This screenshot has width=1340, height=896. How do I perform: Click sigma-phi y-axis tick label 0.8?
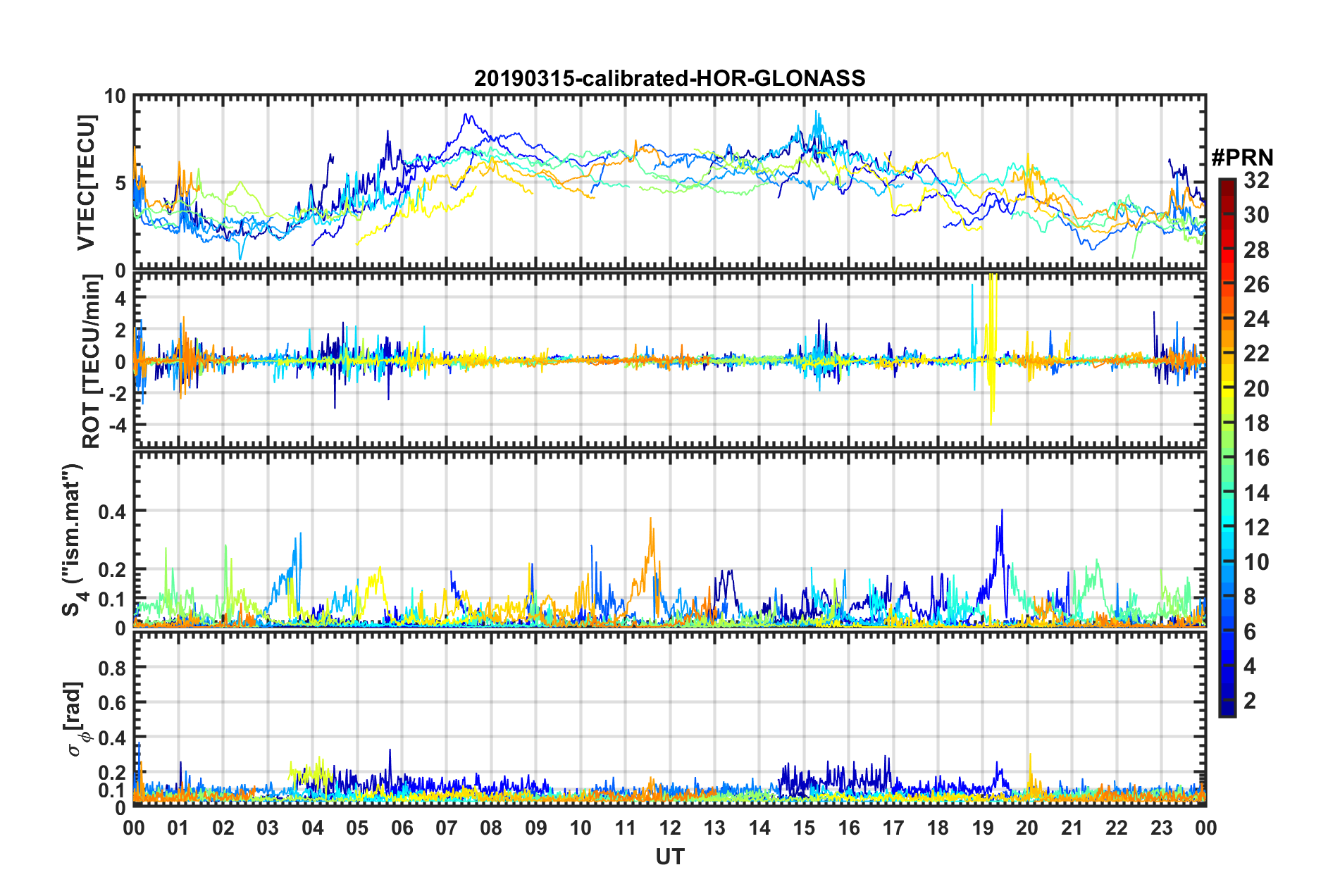112,668
